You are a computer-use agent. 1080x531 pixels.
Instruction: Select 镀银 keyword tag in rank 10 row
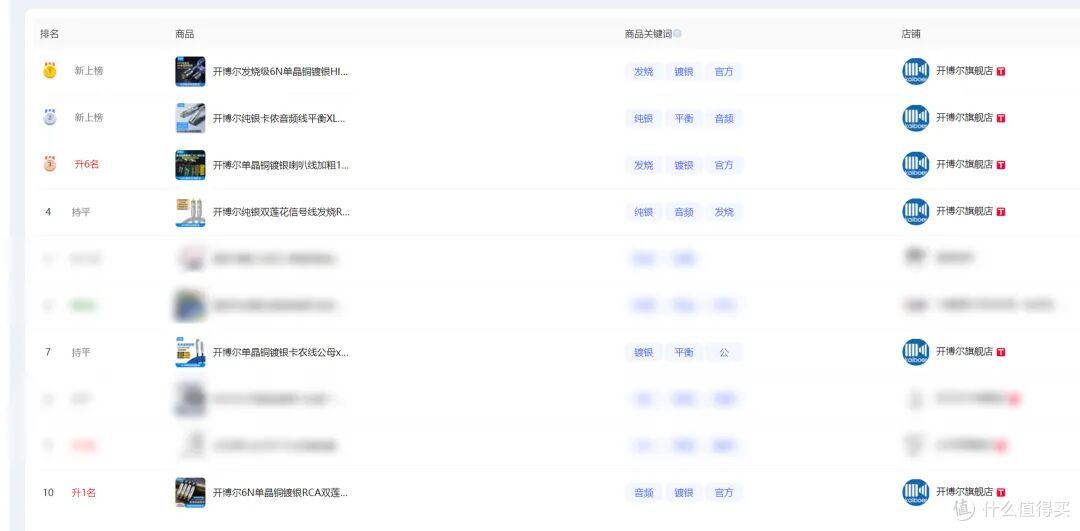(683, 493)
